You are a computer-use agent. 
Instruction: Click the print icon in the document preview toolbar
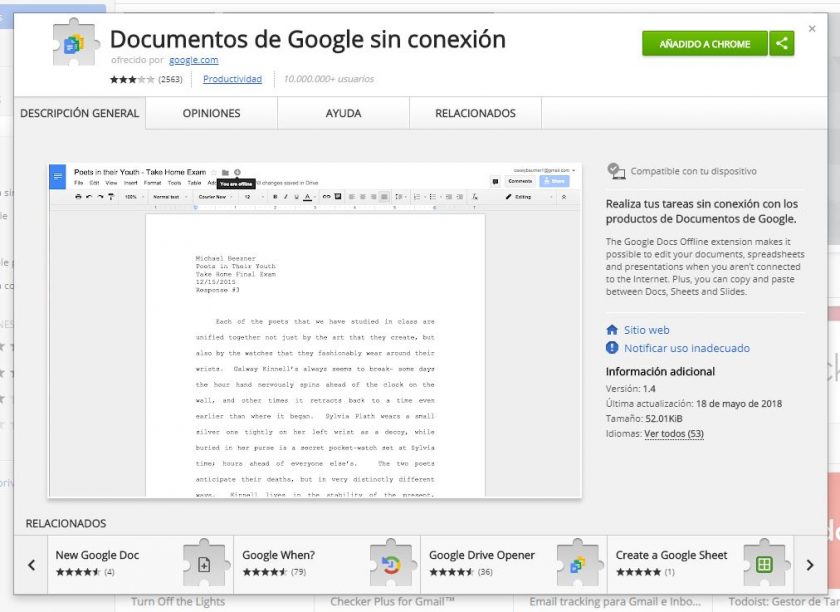[77, 196]
